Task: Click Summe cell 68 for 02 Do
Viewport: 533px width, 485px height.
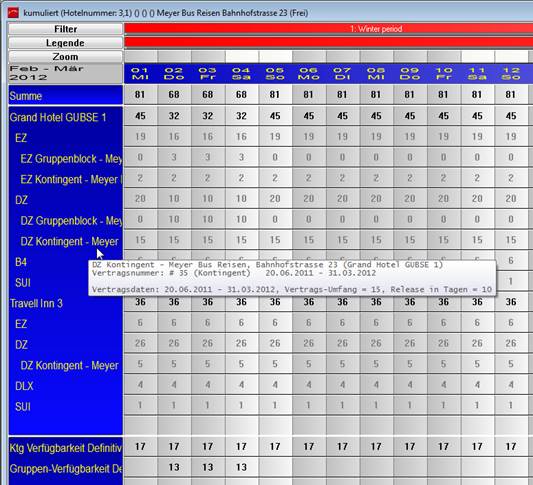Action: coord(174,94)
